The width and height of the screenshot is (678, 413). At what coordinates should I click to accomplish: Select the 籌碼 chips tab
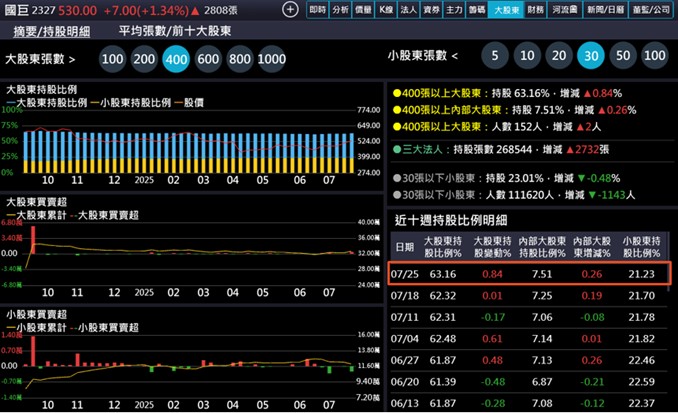477,9
